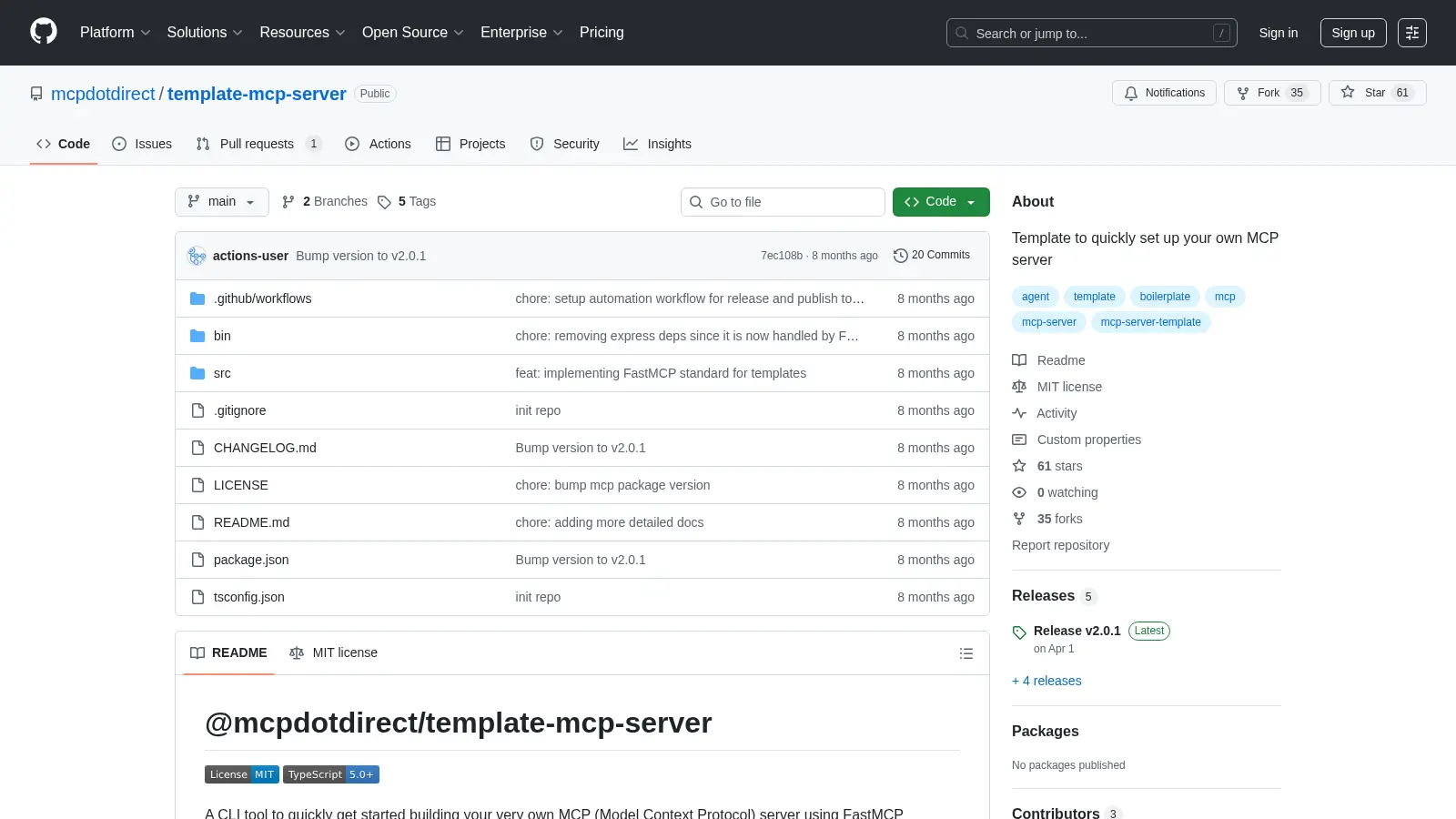Click the README.md file icon
The width and height of the screenshot is (1456, 819).
pyautogui.click(x=197, y=522)
